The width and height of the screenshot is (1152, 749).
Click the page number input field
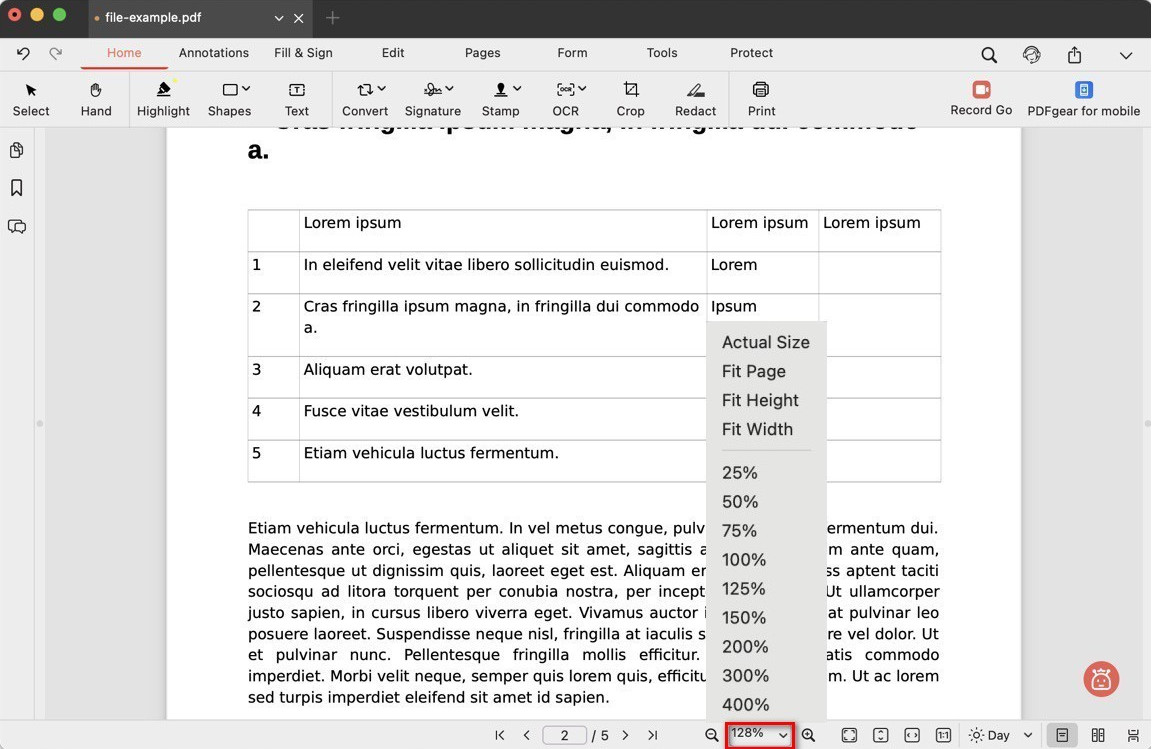coord(564,735)
